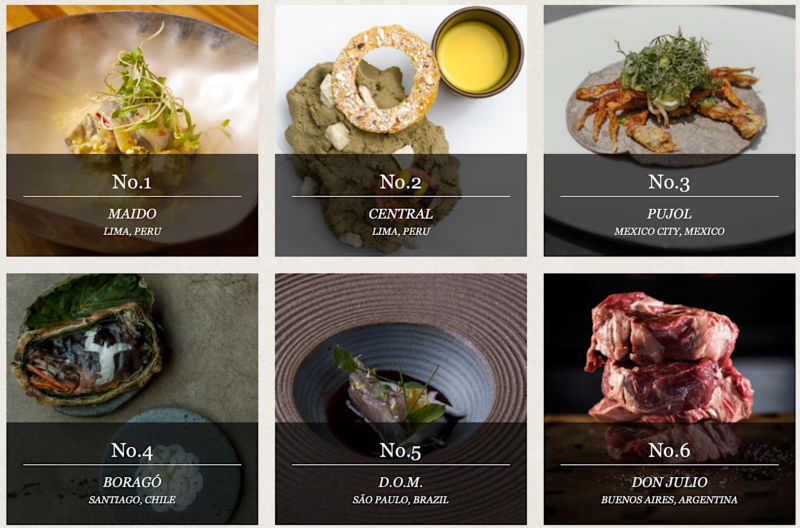Click Mexico City, Mexico location text
Viewport: 800px width, 528px height.
click(669, 232)
